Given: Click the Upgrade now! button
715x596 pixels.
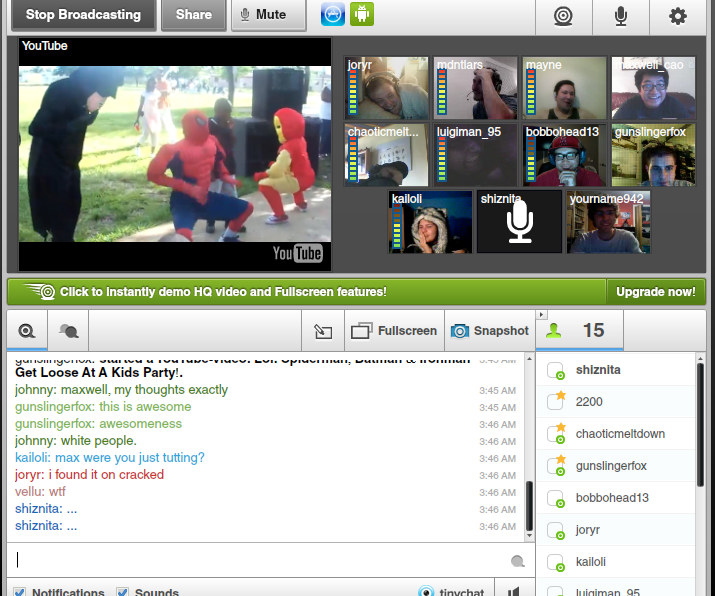Looking at the screenshot, I should tap(656, 292).
